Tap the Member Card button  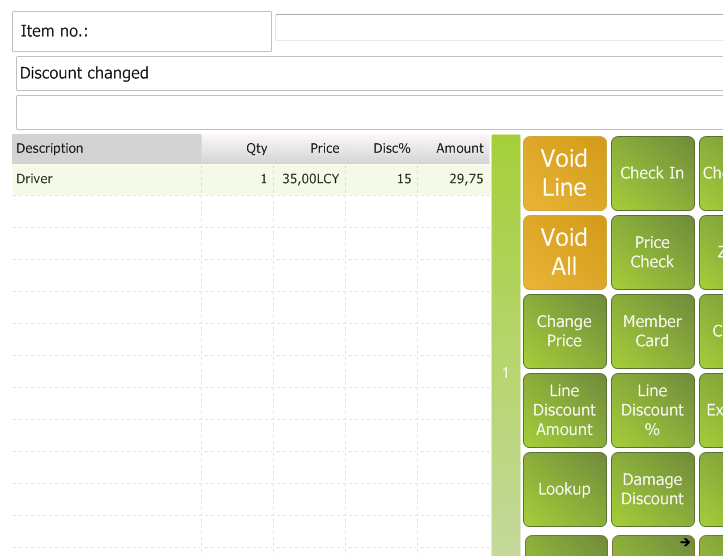pyautogui.click(x=652, y=331)
